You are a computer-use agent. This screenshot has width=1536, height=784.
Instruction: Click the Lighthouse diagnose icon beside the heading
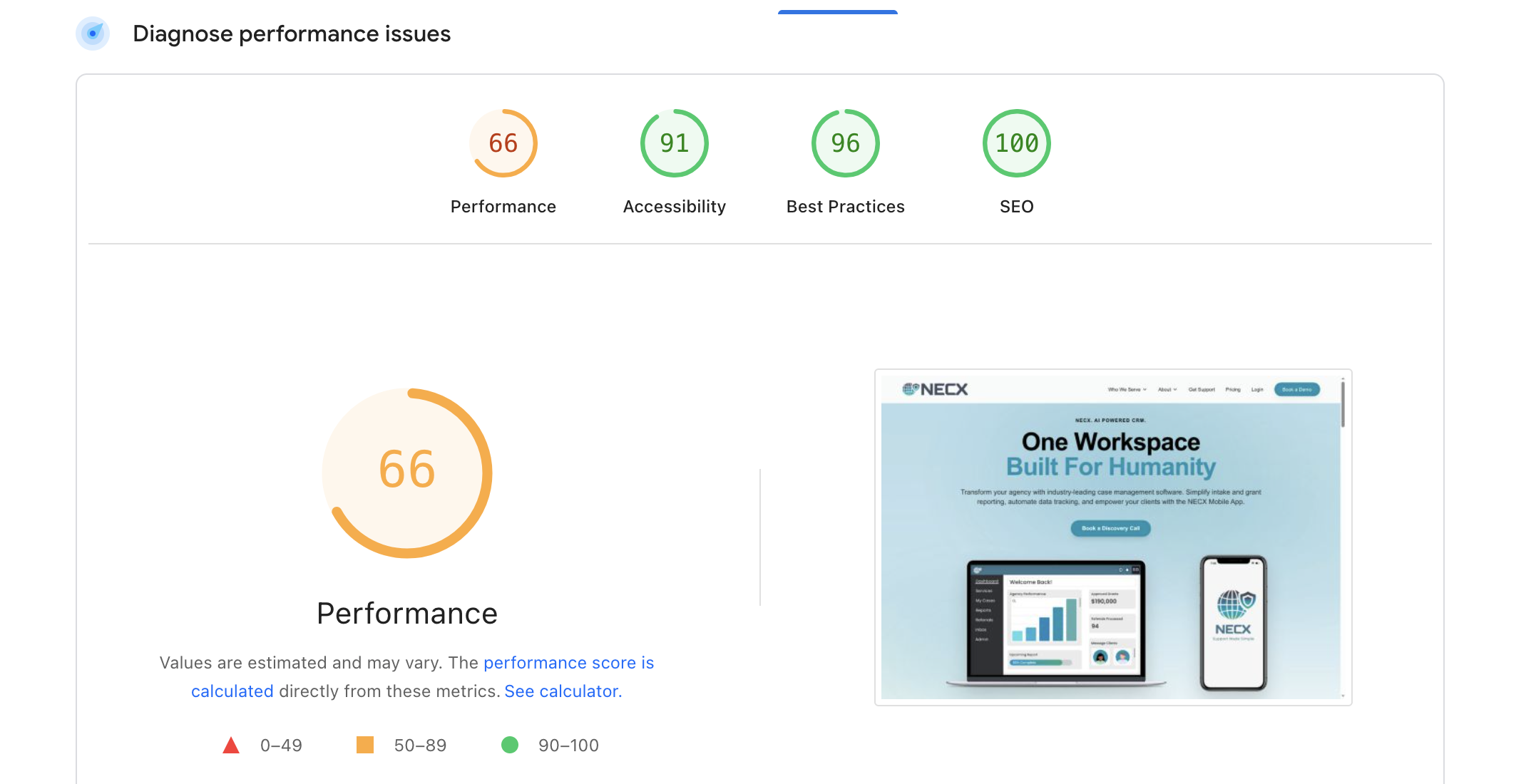[93, 33]
